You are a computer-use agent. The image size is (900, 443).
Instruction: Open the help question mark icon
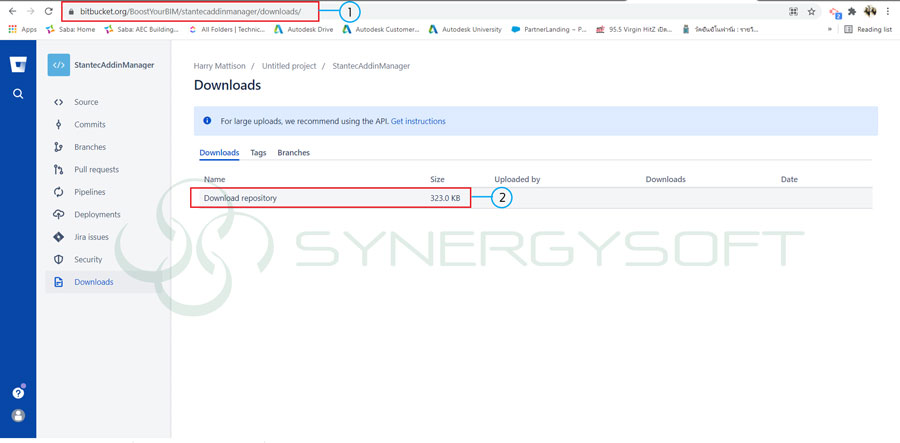(18, 393)
